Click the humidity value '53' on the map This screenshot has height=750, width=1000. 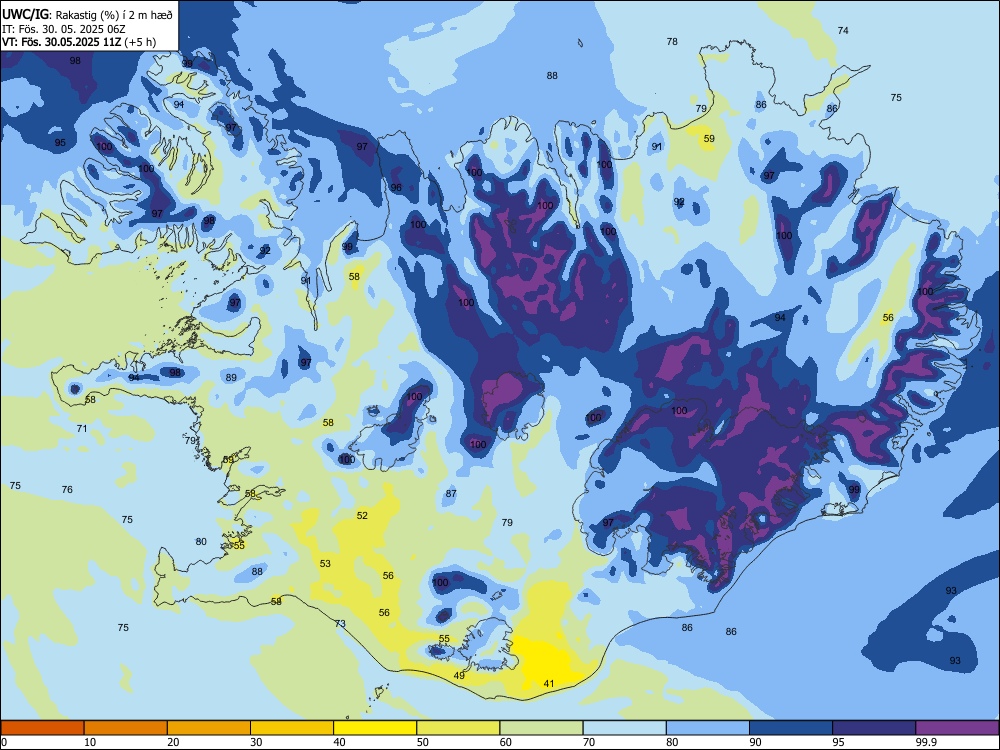coord(325,563)
